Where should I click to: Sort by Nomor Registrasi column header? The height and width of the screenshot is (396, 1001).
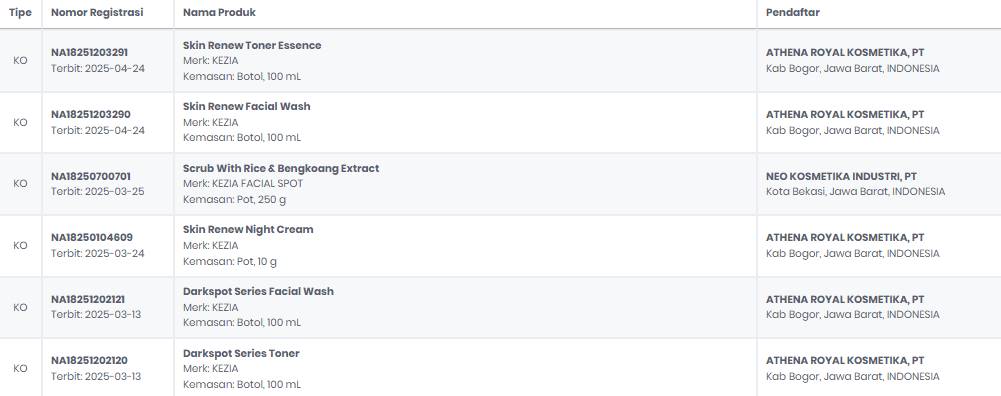pos(97,13)
